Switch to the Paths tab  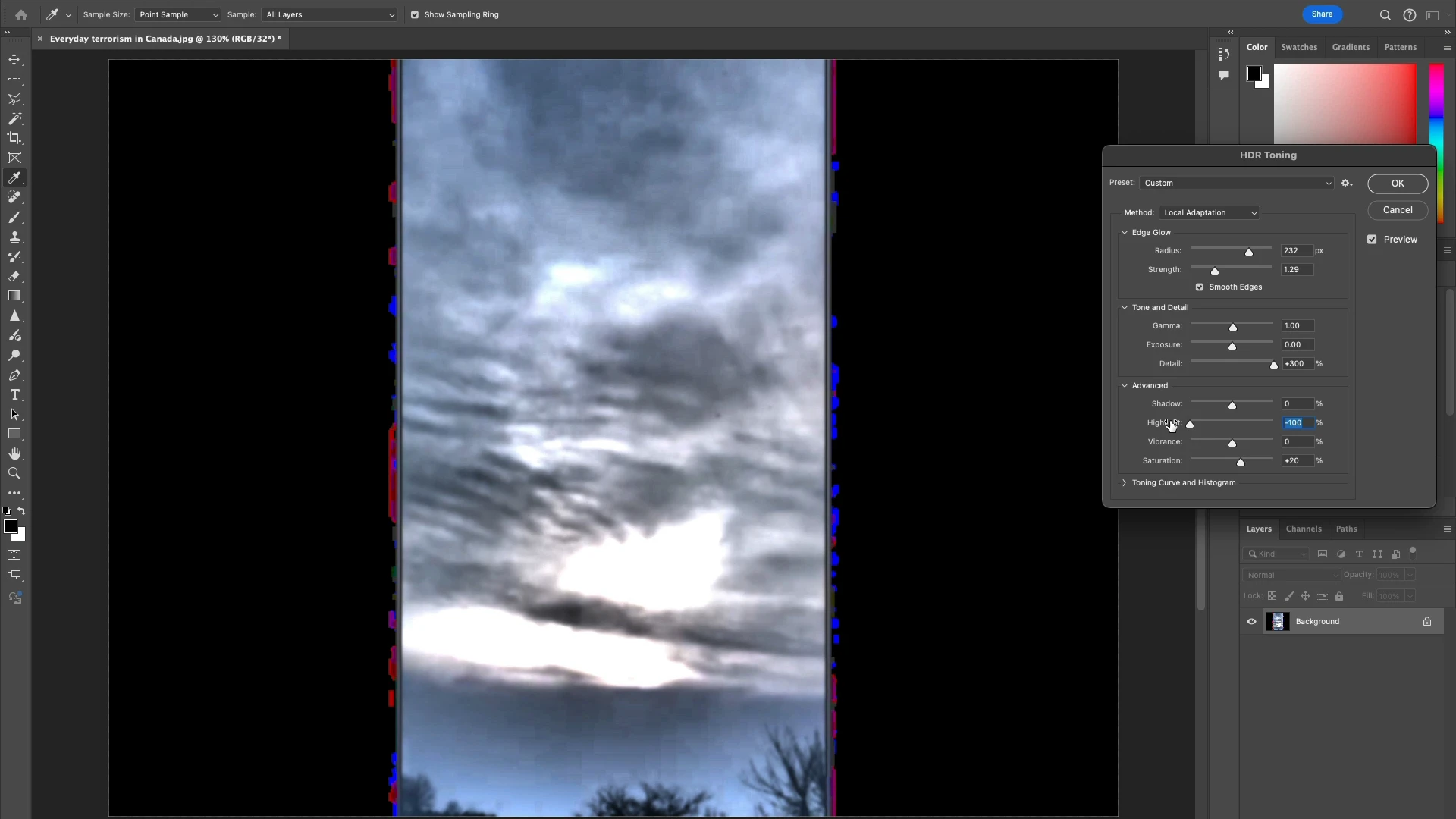click(x=1346, y=529)
